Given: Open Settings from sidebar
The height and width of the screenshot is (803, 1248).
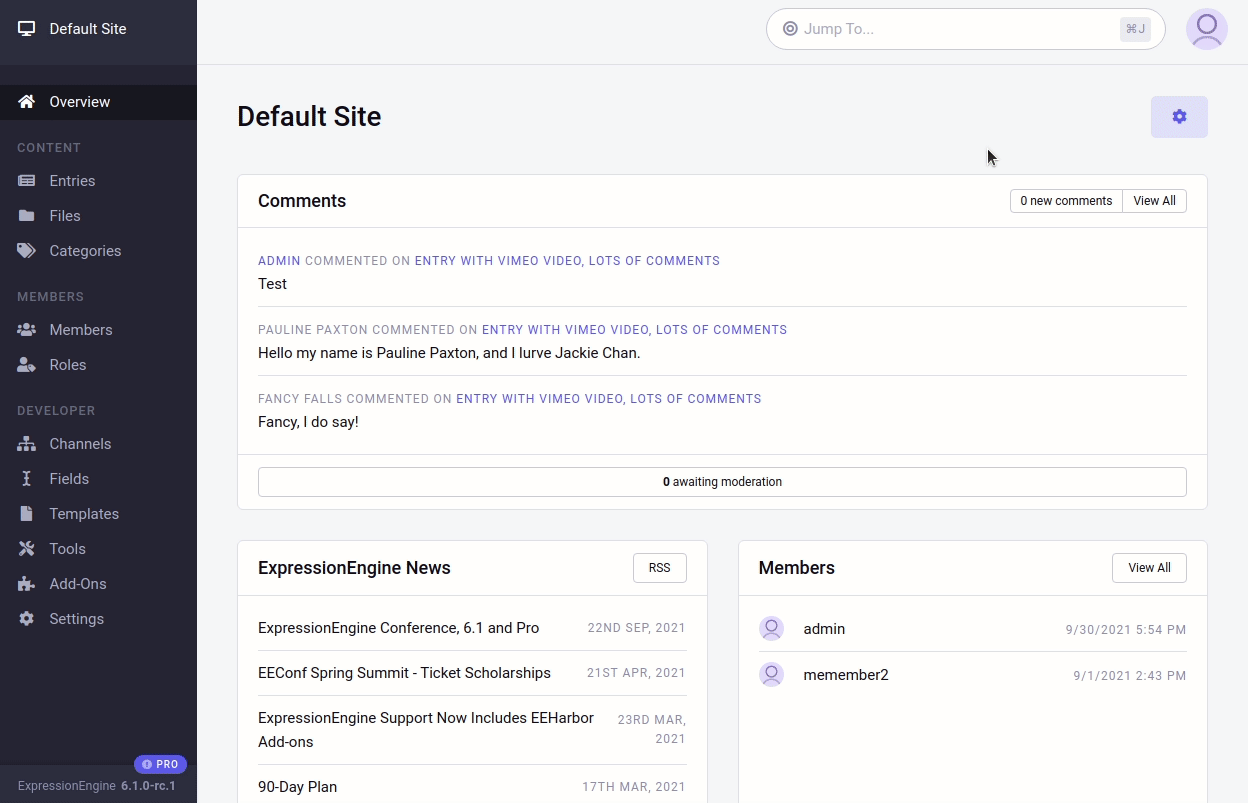Looking at the screenshot, I should [98, 619].
